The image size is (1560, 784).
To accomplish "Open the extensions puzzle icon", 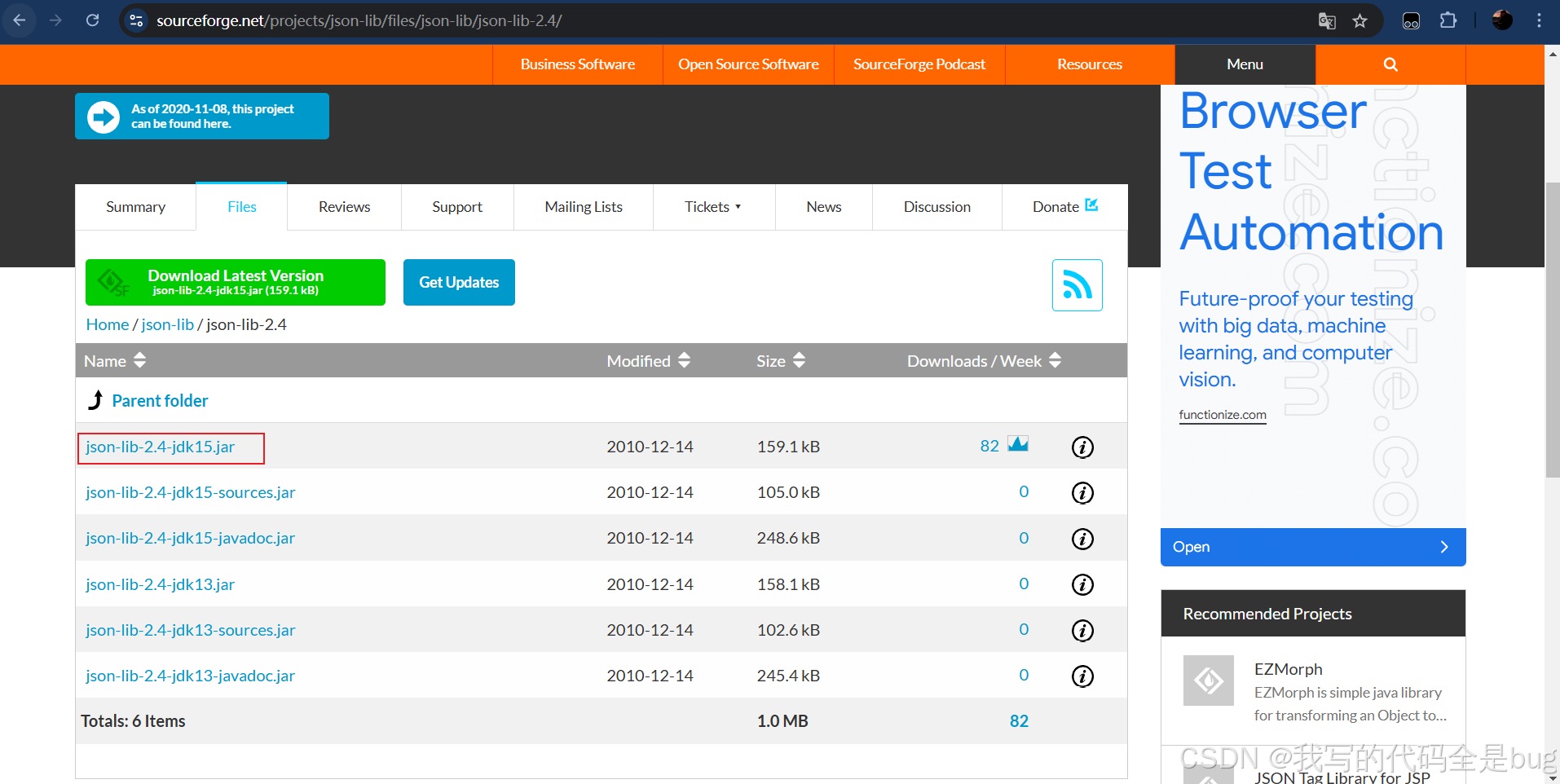I will pyautogui.click(x=1448, y=20).
